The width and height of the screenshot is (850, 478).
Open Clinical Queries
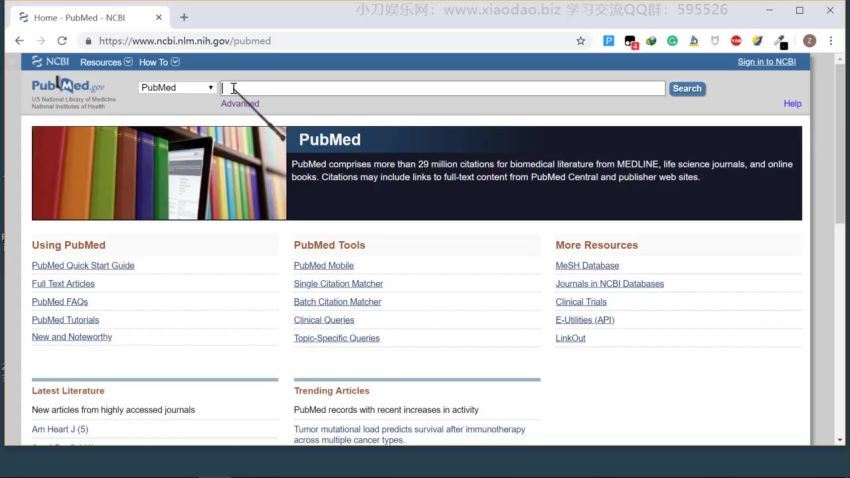pos(324,320)
